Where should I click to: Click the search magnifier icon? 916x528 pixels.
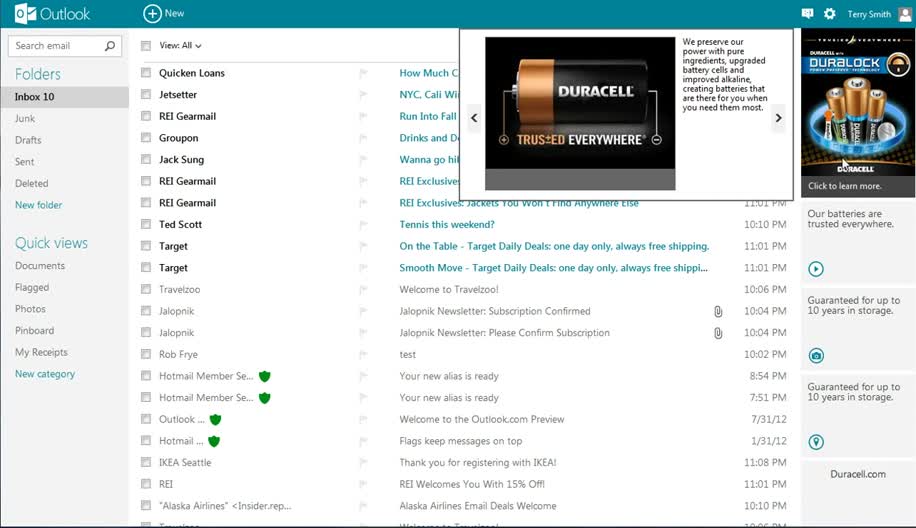click(x=110, y=46)
